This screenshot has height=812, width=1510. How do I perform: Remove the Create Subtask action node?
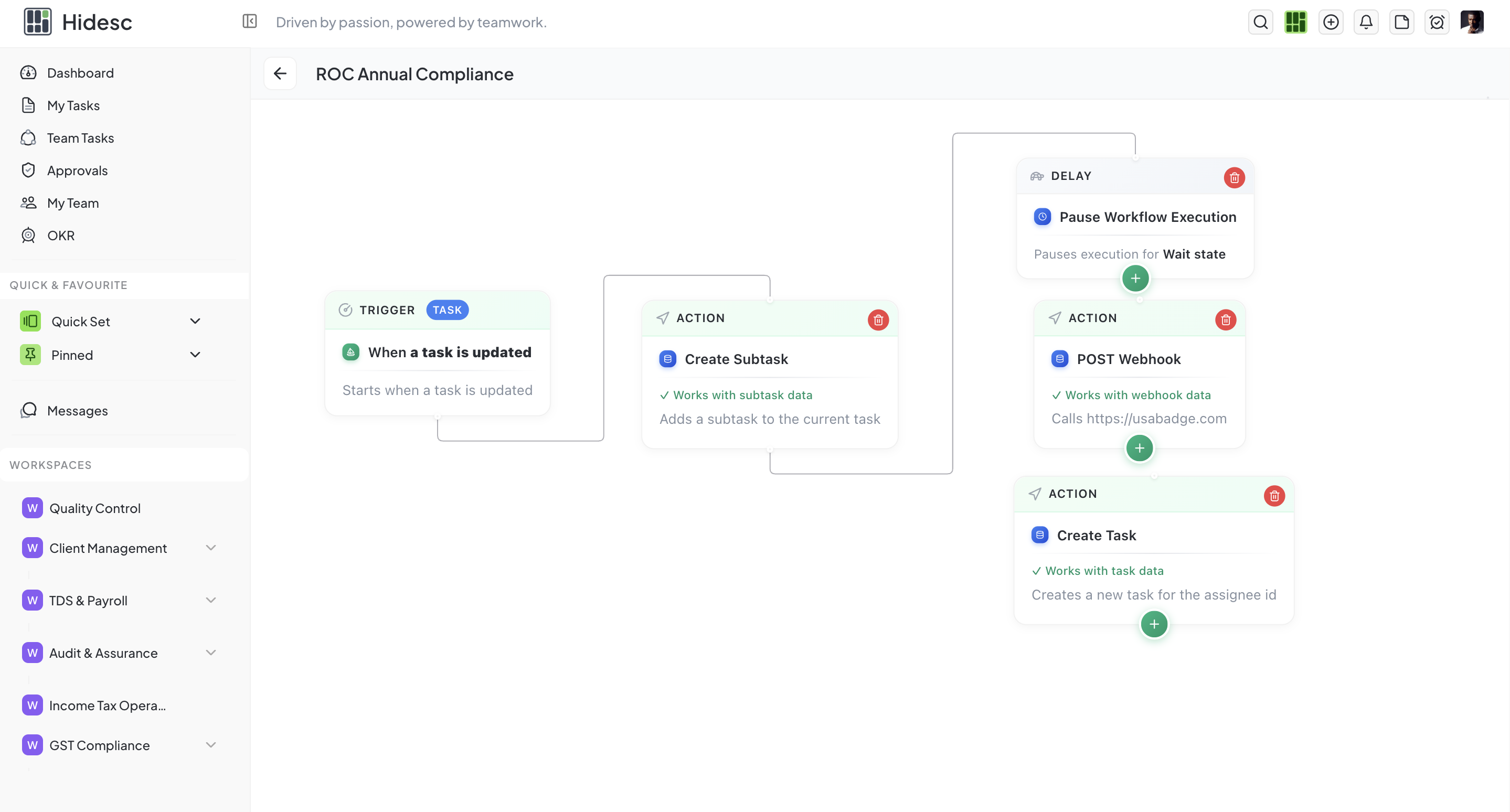878,319
